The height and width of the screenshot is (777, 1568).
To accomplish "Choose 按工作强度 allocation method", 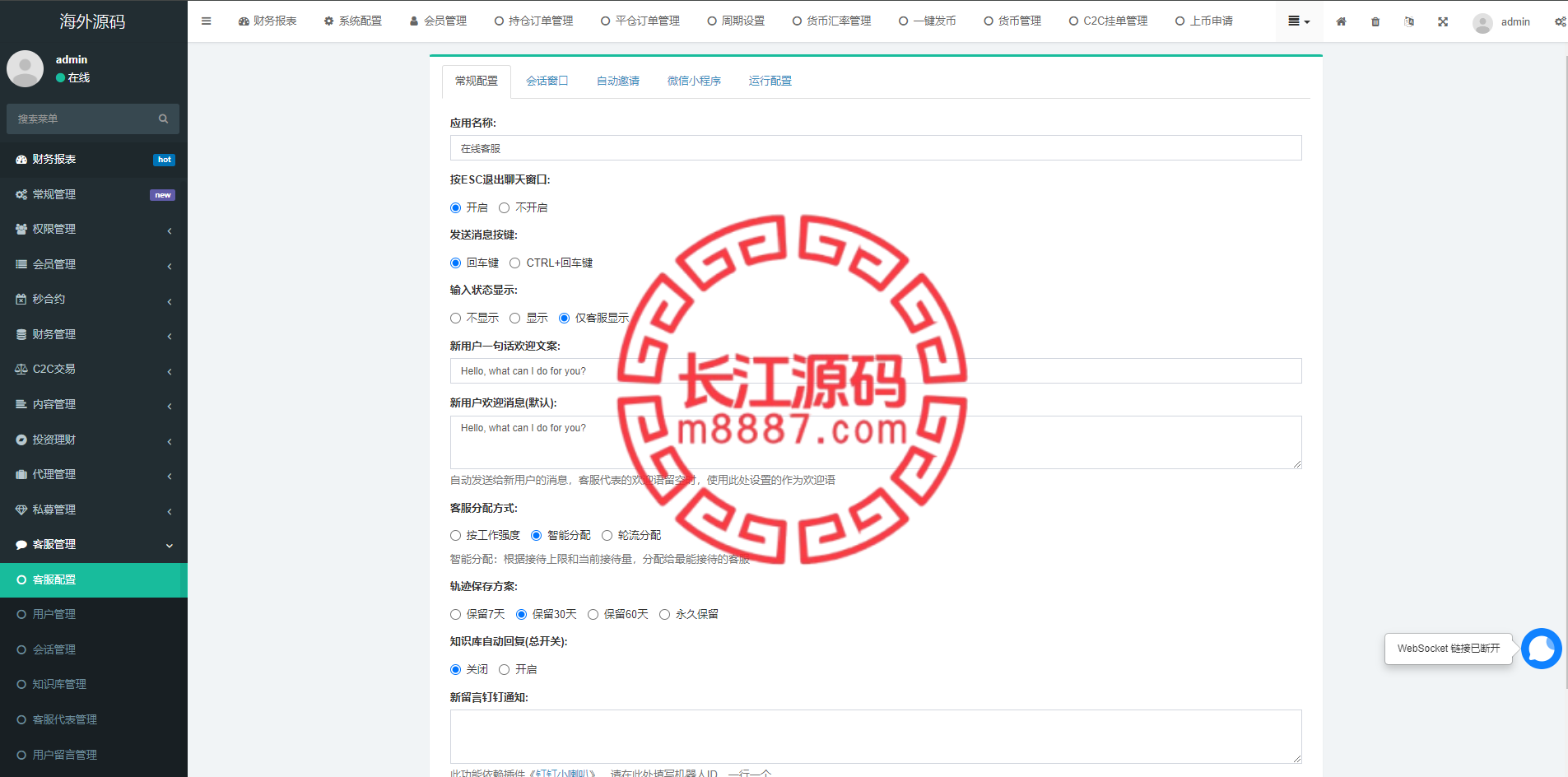I will pos(455,536).
